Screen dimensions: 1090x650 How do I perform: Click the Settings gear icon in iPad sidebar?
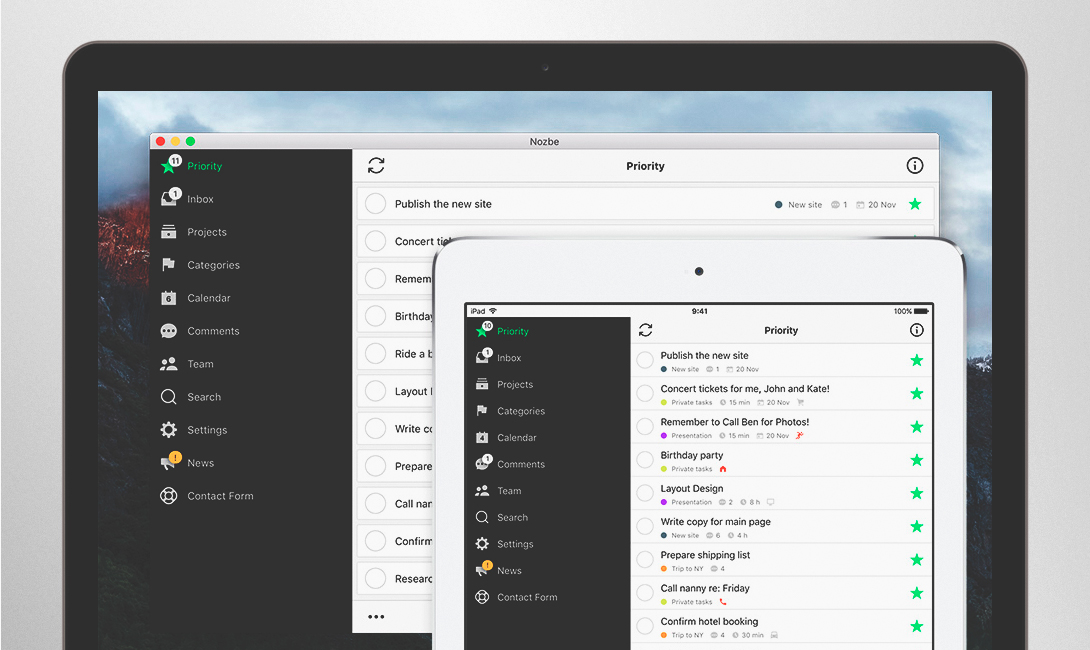(x=482, y=544)
